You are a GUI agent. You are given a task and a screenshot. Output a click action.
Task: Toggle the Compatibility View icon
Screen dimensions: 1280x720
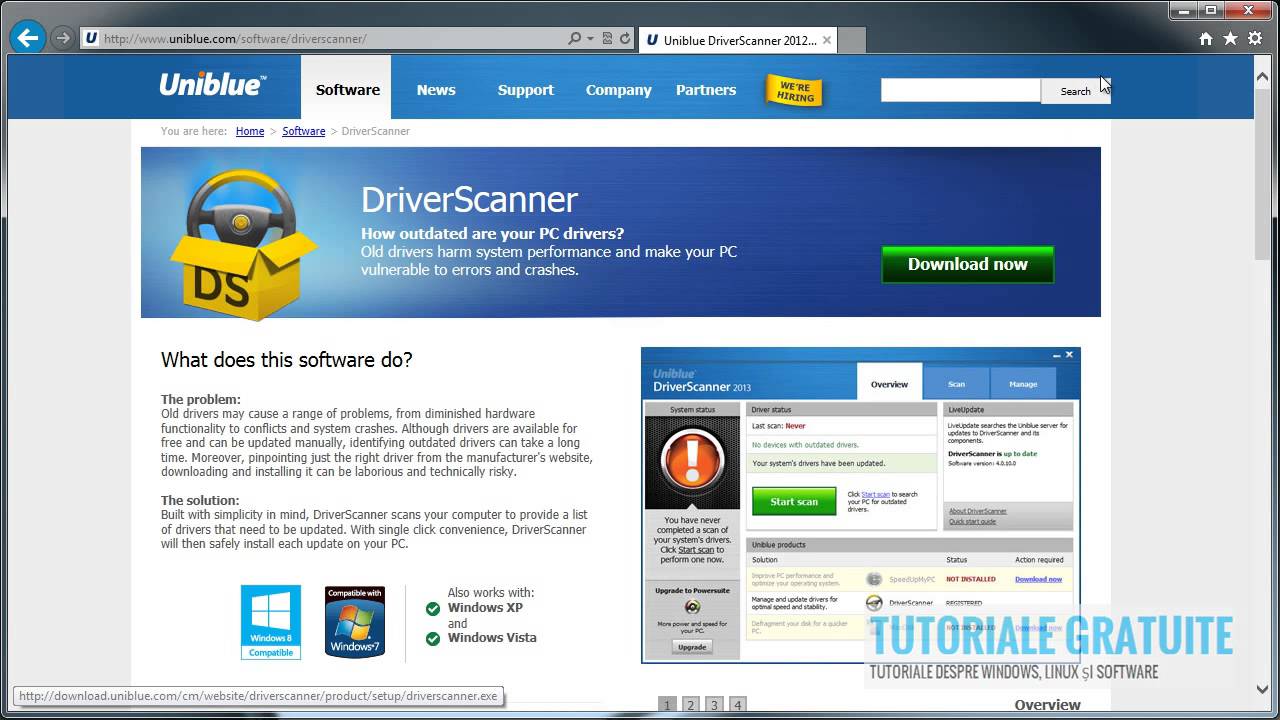tap(608, 39)
